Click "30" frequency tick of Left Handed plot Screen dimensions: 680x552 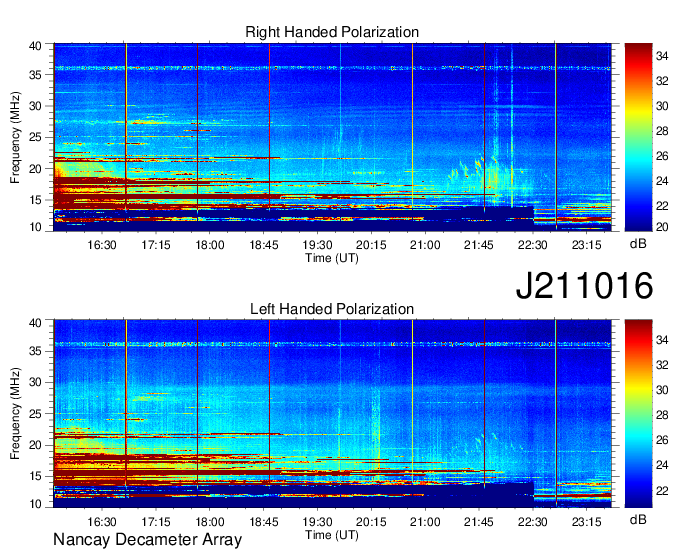(x=35, y=382)
